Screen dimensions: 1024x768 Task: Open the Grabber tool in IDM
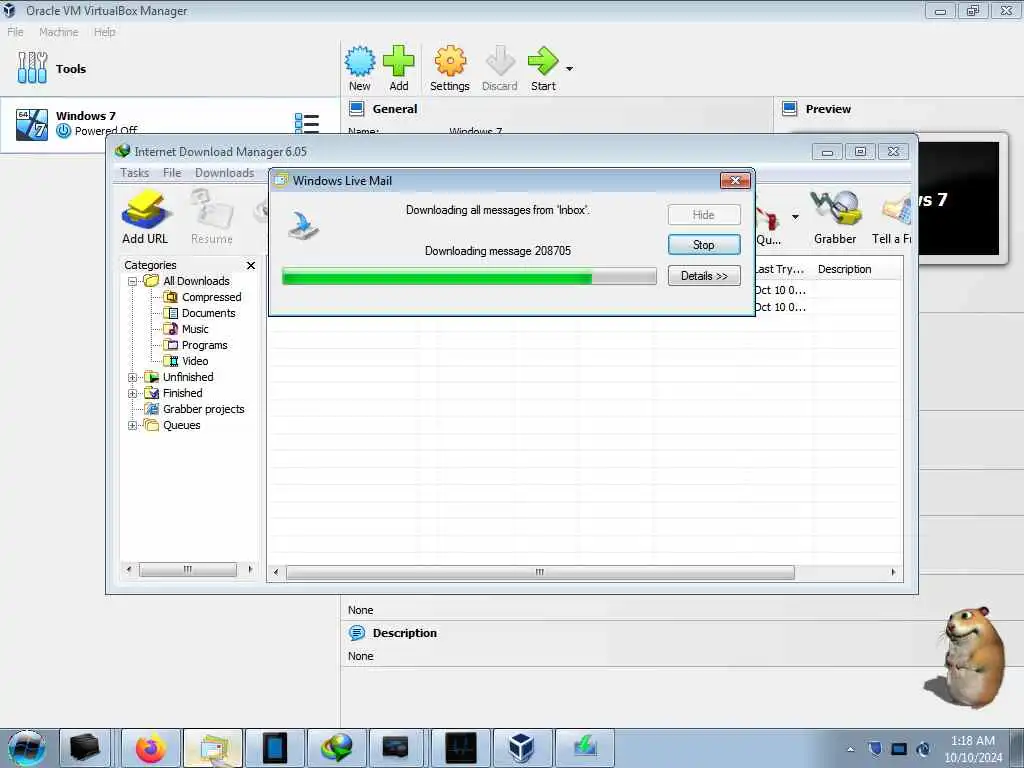835,208
